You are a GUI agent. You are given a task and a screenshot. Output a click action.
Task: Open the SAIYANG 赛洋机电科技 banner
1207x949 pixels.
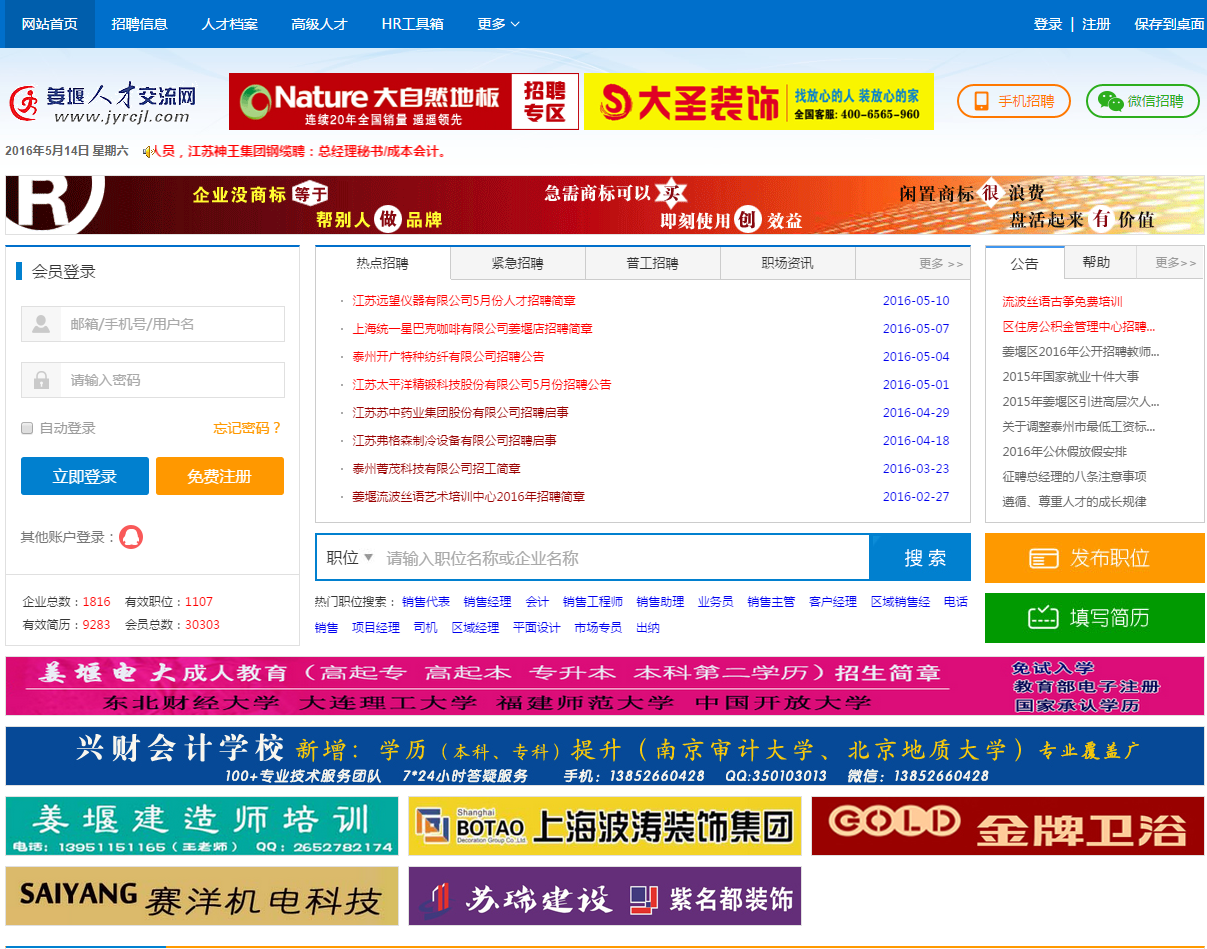202,896
